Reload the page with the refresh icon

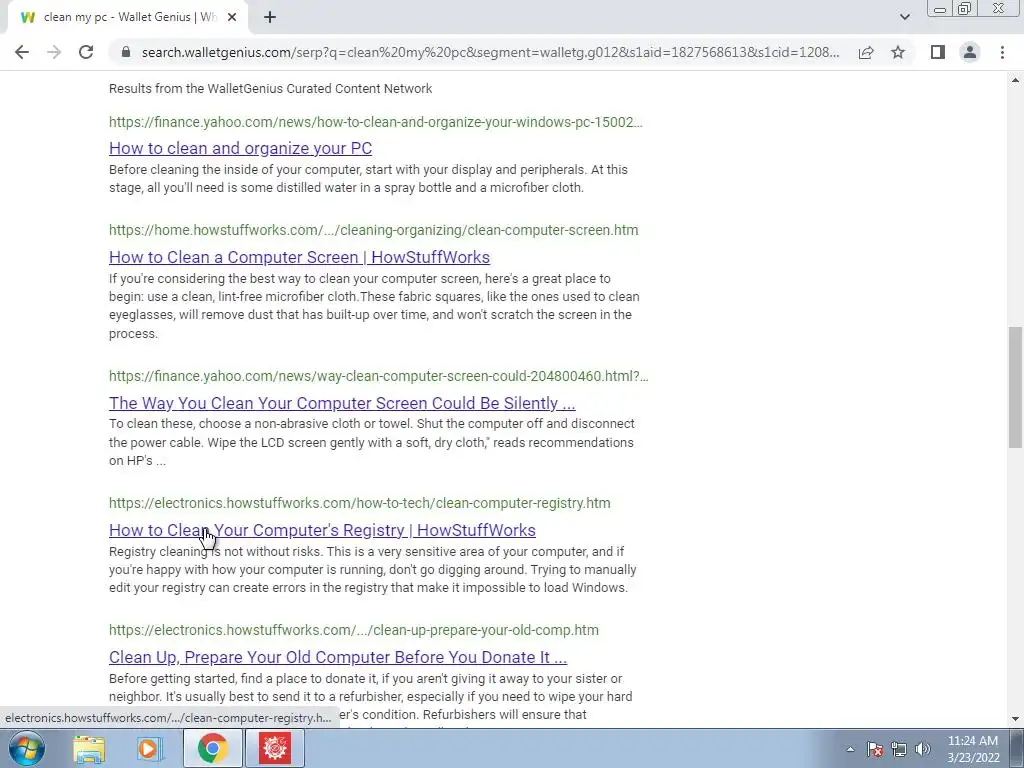(86, 52)
